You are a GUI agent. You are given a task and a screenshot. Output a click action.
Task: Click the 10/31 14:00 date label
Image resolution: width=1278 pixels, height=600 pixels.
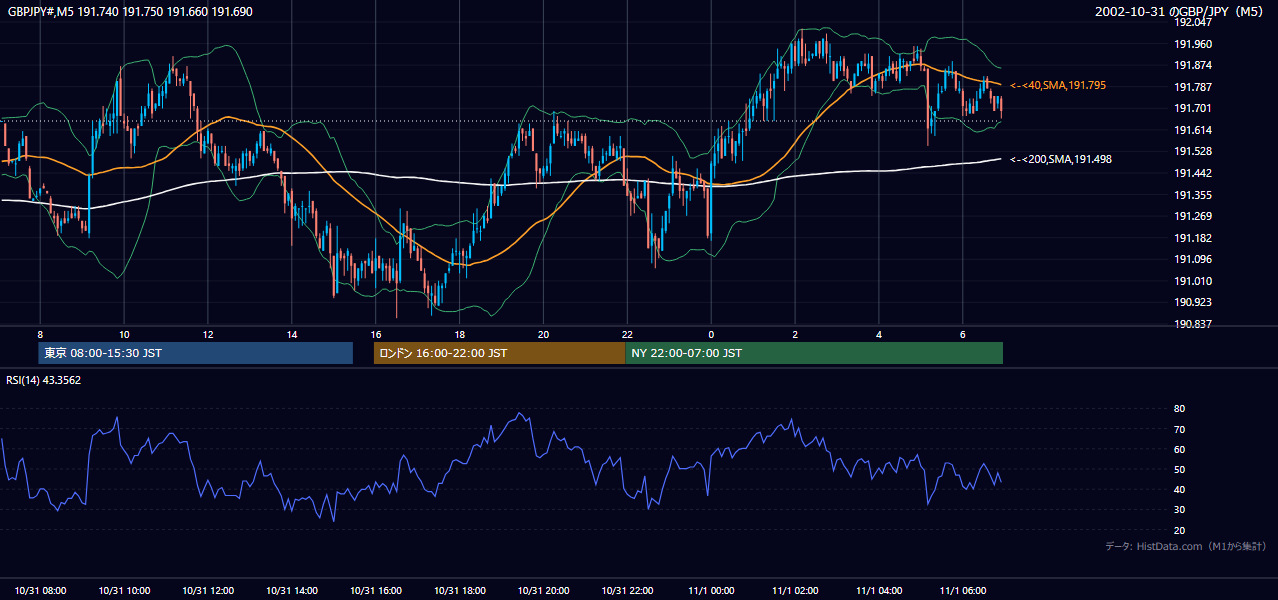click(292, 590)
